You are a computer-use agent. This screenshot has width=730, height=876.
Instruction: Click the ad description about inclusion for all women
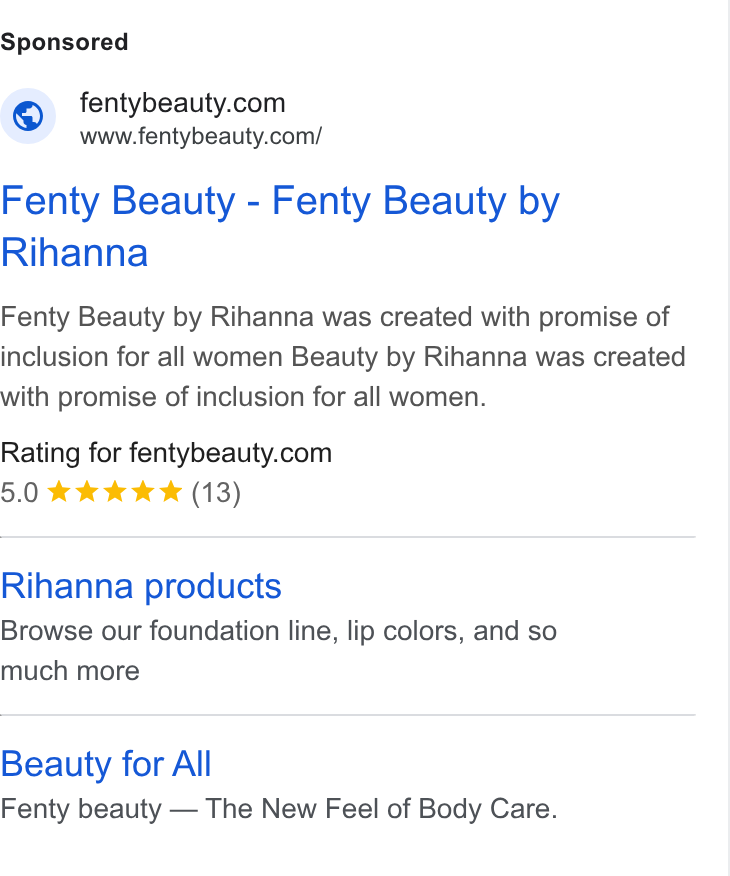[x=343, y=357]
